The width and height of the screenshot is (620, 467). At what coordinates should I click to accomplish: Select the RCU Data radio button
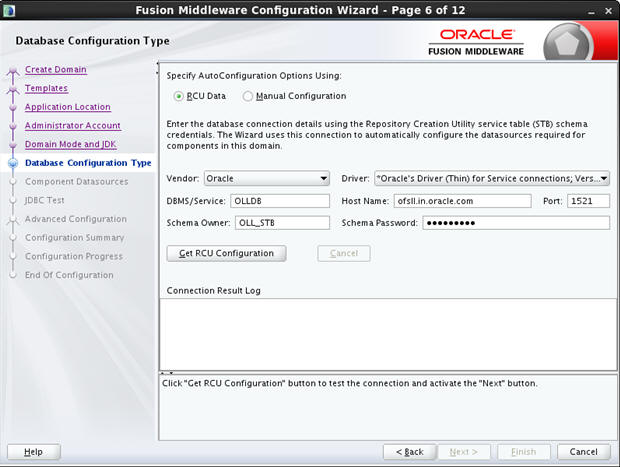coord(178,96)
